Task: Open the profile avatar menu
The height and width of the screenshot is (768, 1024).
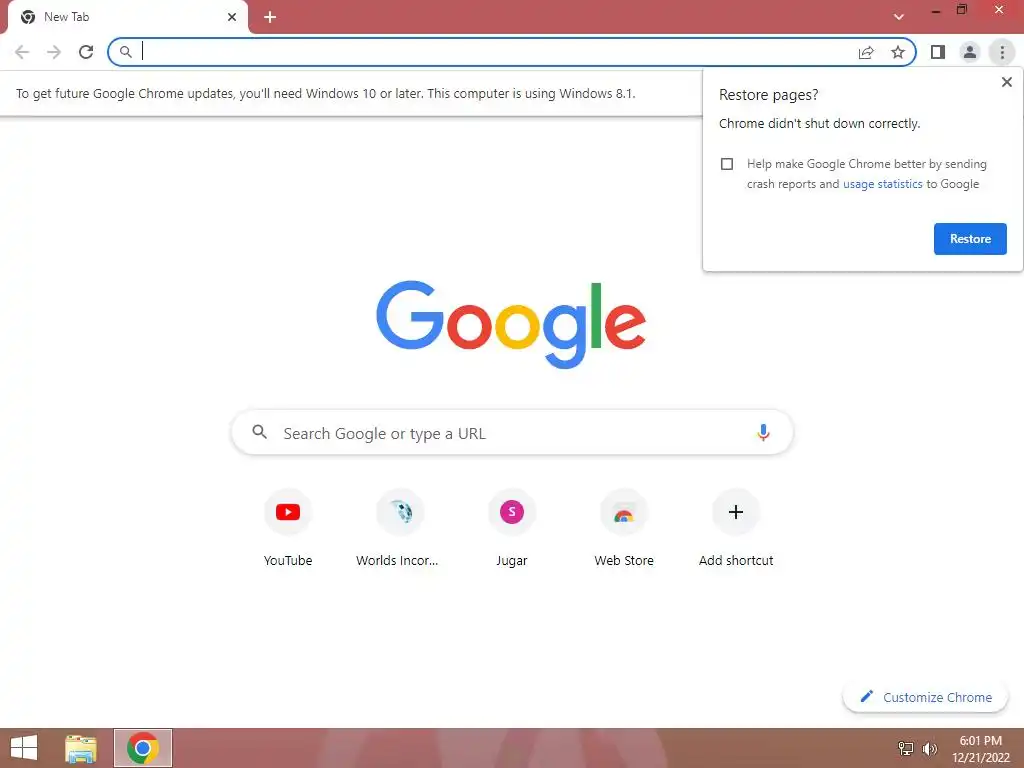Action: click(970, 52)
